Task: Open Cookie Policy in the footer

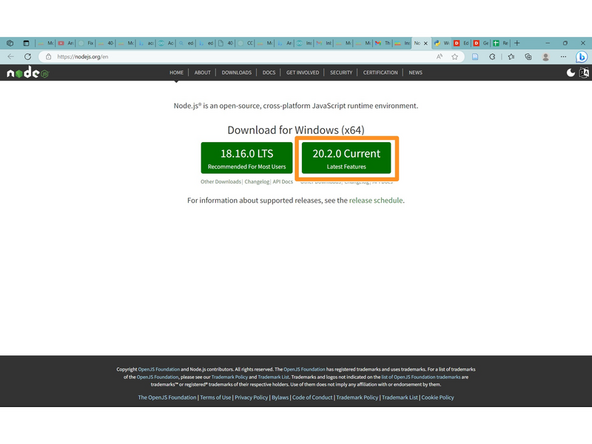Action: (x=438, y=397)
